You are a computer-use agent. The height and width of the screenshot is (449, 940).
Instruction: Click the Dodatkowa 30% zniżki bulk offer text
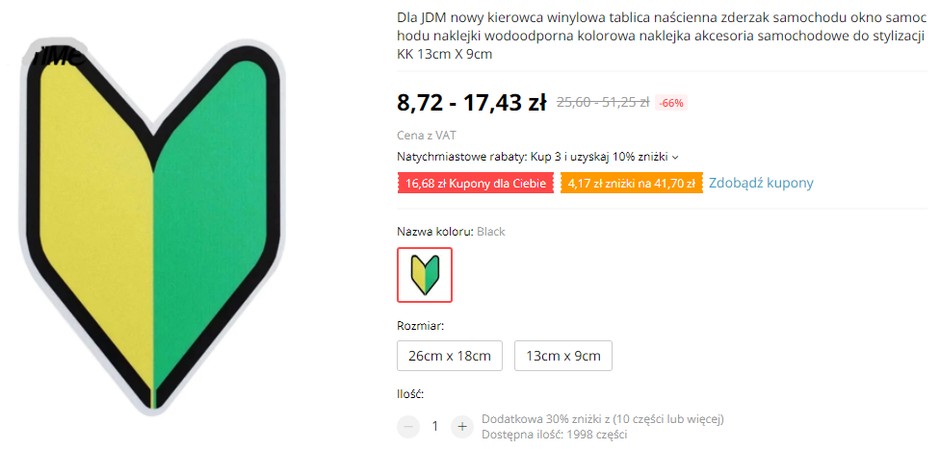602,418
